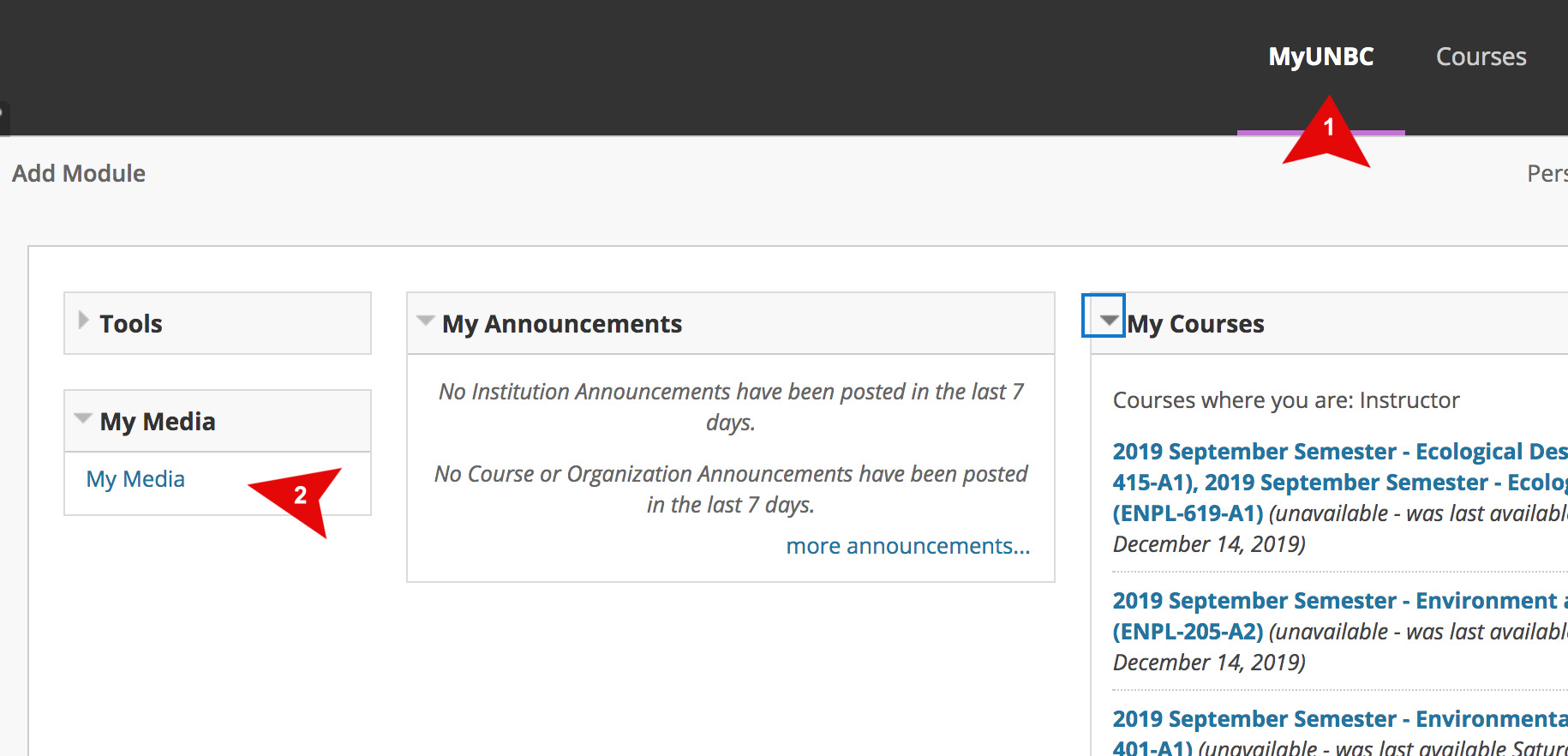Collapse the My Media module arrow

point(83,418)
